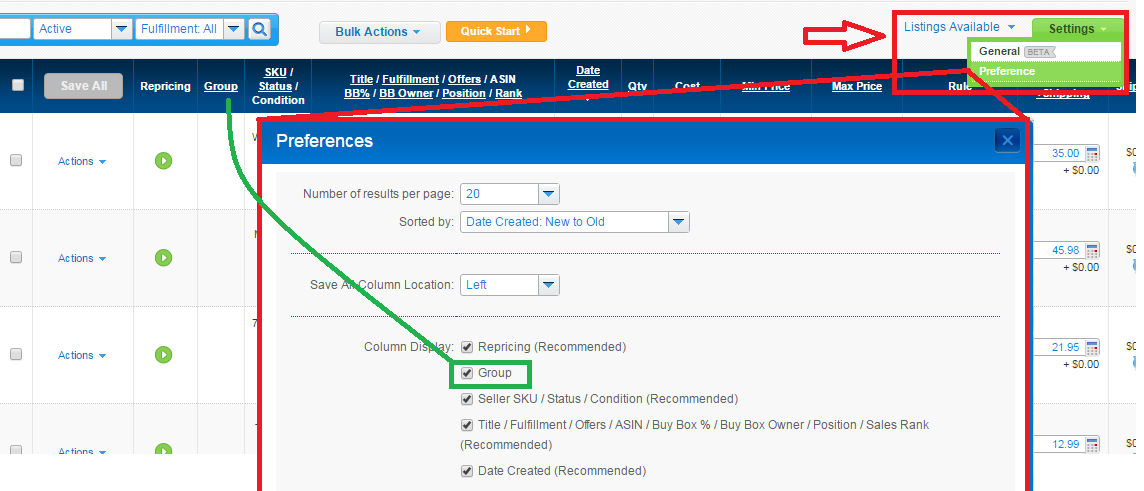This screenshot has width=1144, height=491.
Task: Uncheck Title / Fulfillment / Offers column option
Action: (467, 425)
